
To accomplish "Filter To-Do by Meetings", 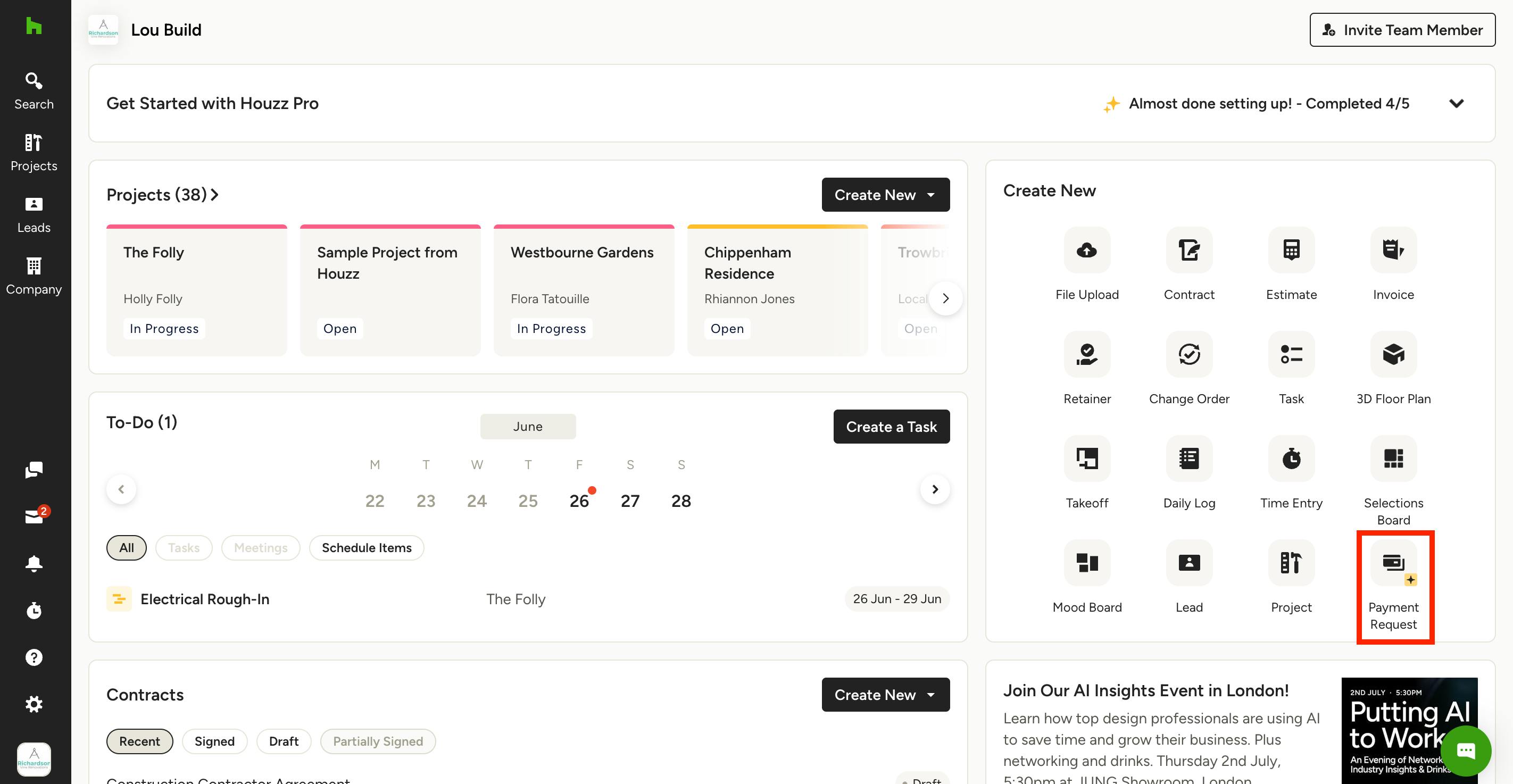I will [x=261, y=547].
